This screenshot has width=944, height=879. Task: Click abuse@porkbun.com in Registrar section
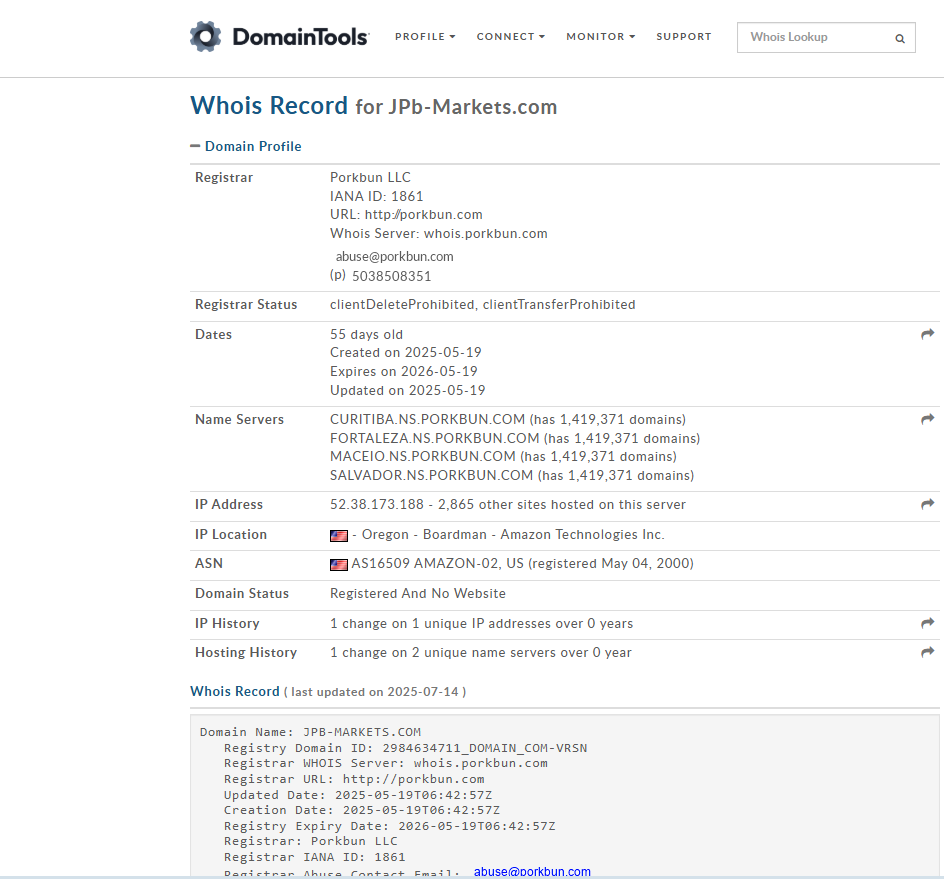point(394,256)
